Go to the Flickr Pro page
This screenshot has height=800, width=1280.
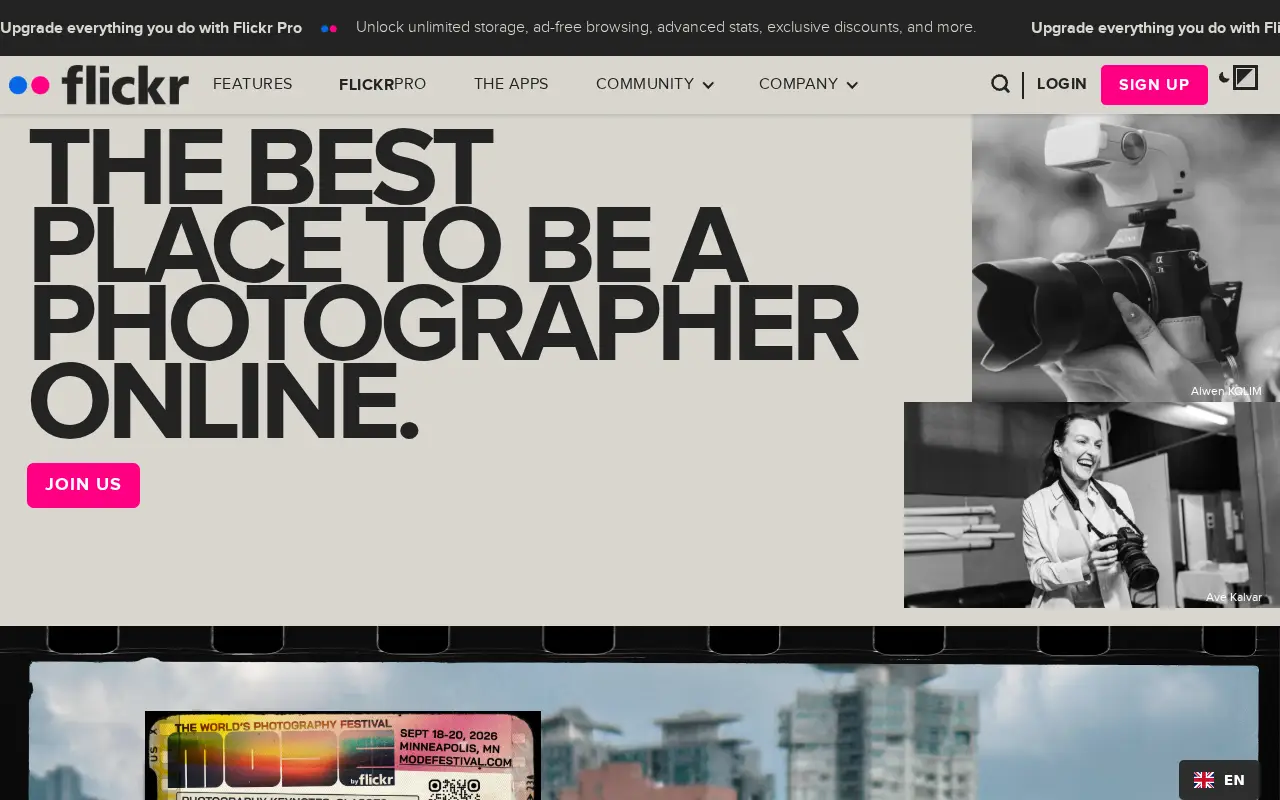[x=383, y=84]
